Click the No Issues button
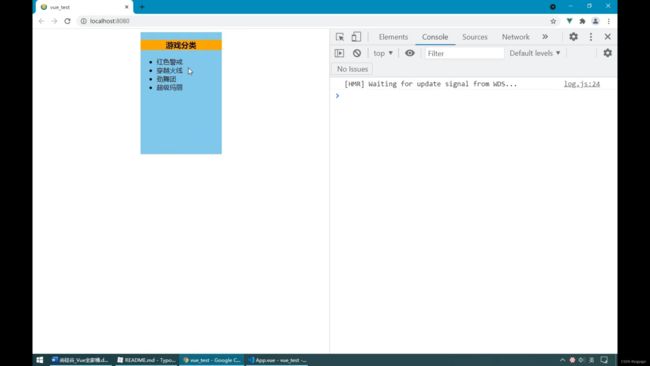This screenshot has height=366, width=650. 352,69
